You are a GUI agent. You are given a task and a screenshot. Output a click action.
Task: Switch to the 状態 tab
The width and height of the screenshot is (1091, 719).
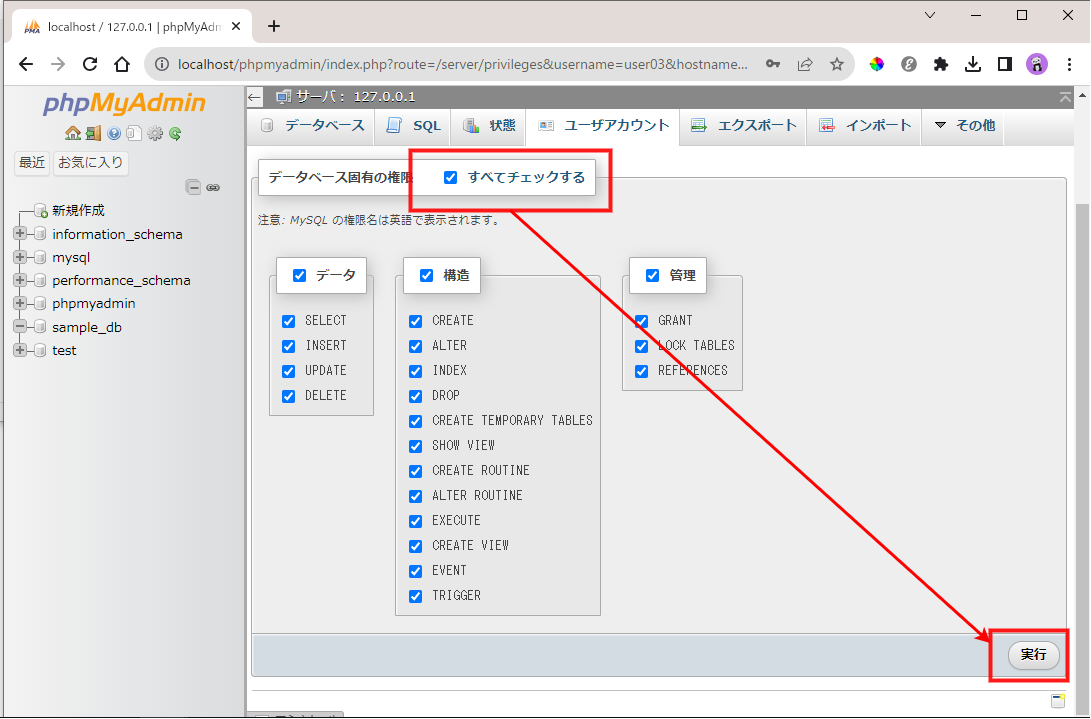coord(489,126)
